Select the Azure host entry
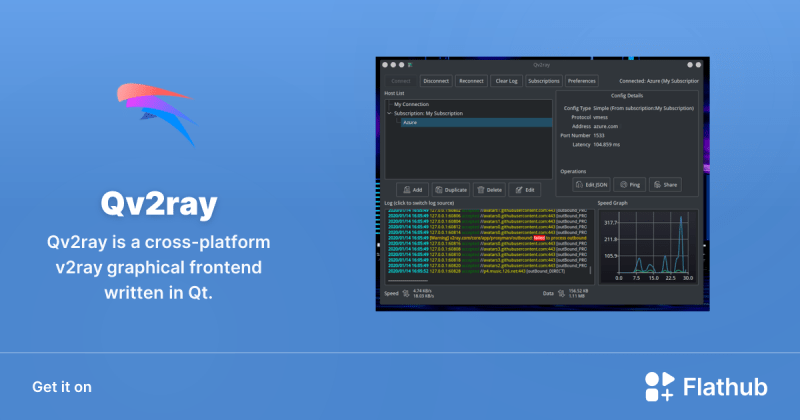Image resolution: width=800 pixels, height=420 pixels. tap(476, 122)
